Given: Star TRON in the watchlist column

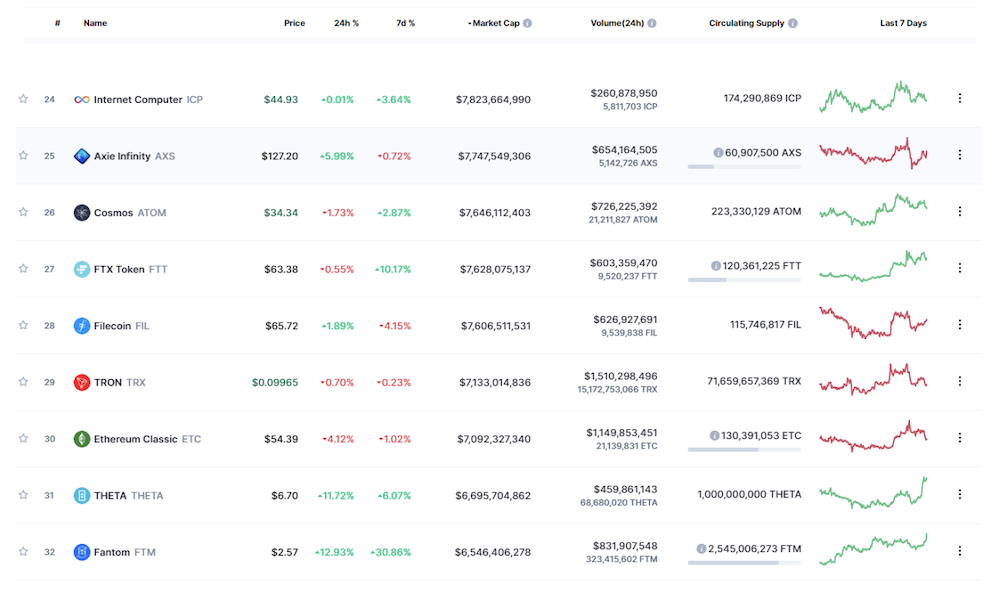Looking at the screenshot, I should pos(24,382).
